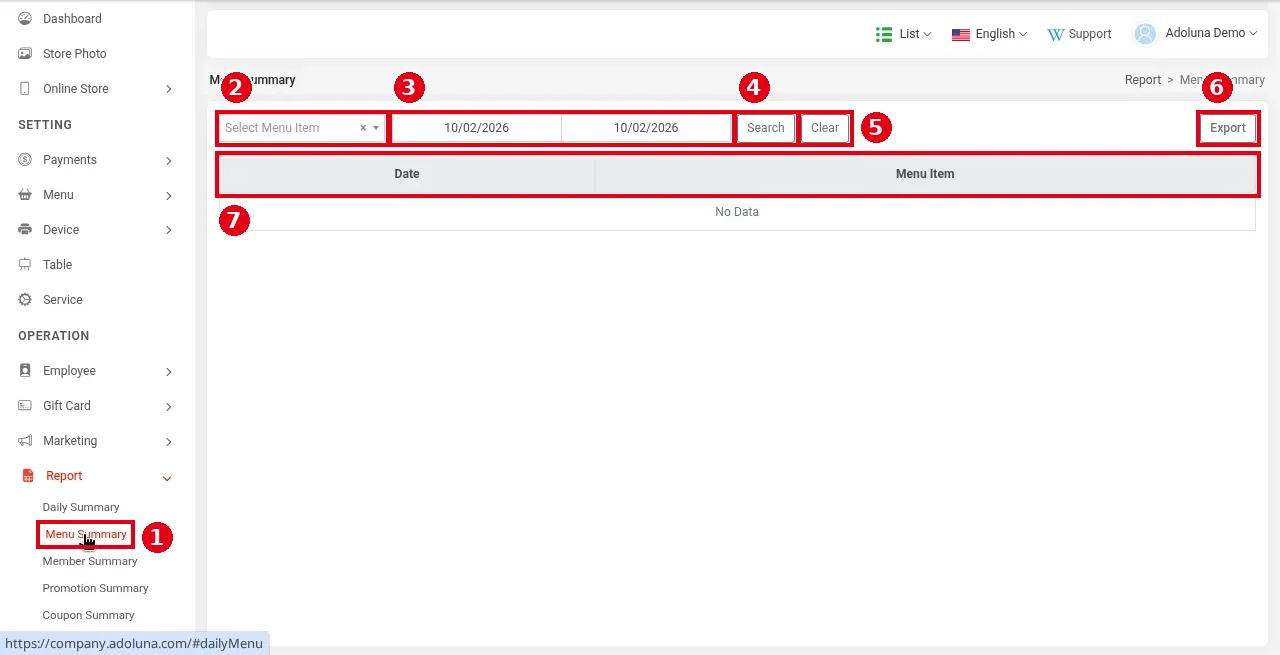
Task: Open Coupon Summary report
Action: click(88, 615)
